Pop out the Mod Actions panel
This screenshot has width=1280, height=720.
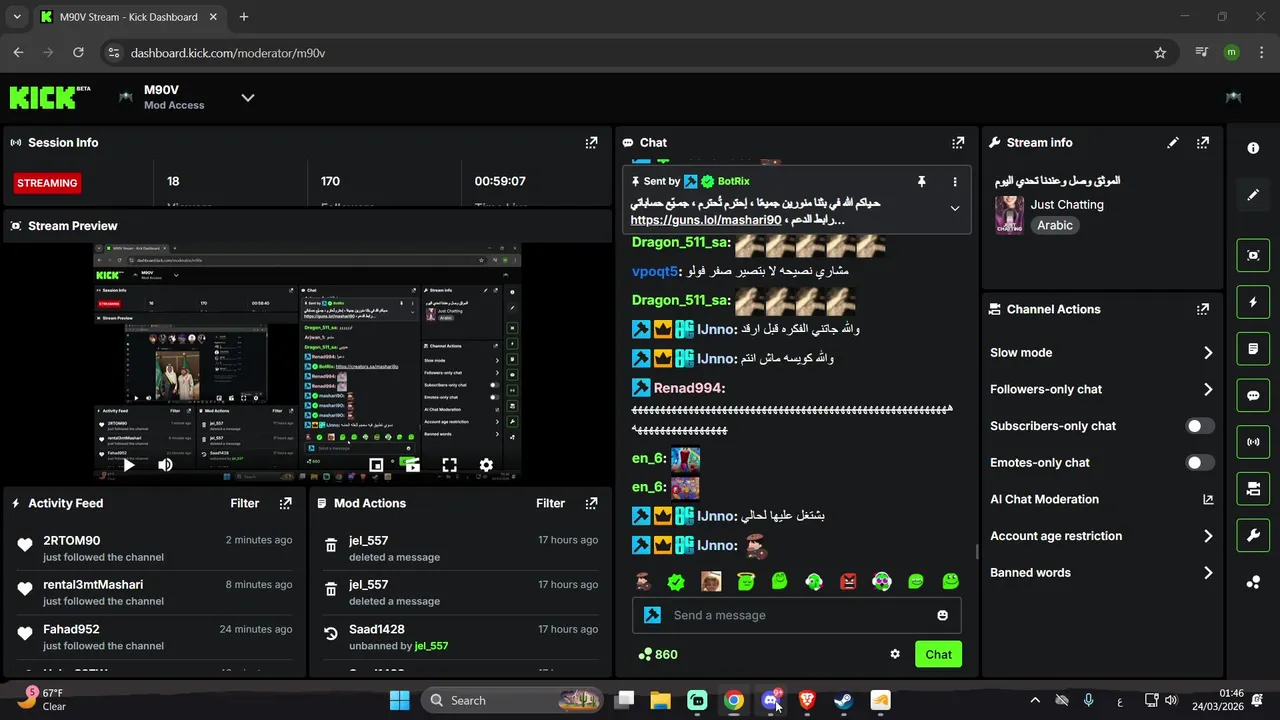[x=591, y=503]
